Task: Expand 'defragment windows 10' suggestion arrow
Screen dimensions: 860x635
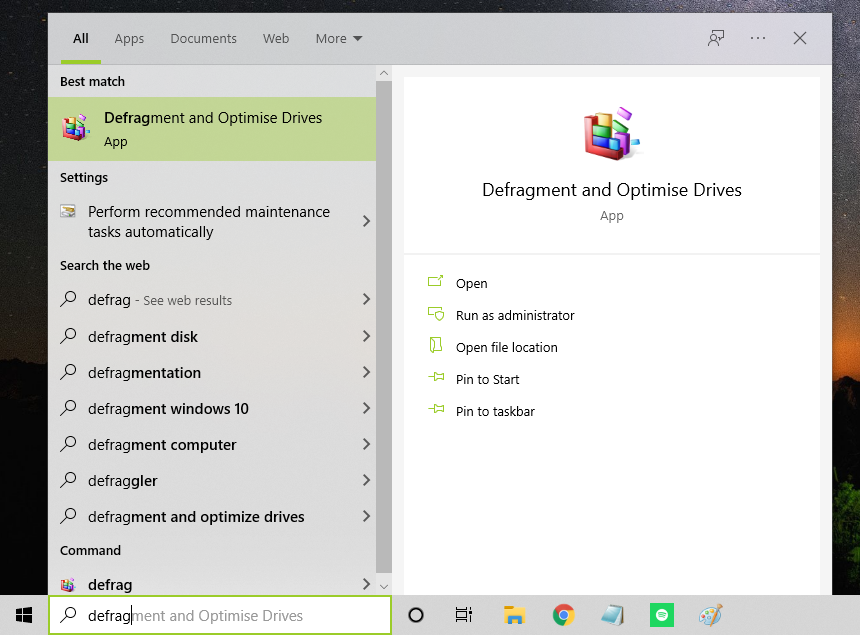Action: tap(366, 409)
